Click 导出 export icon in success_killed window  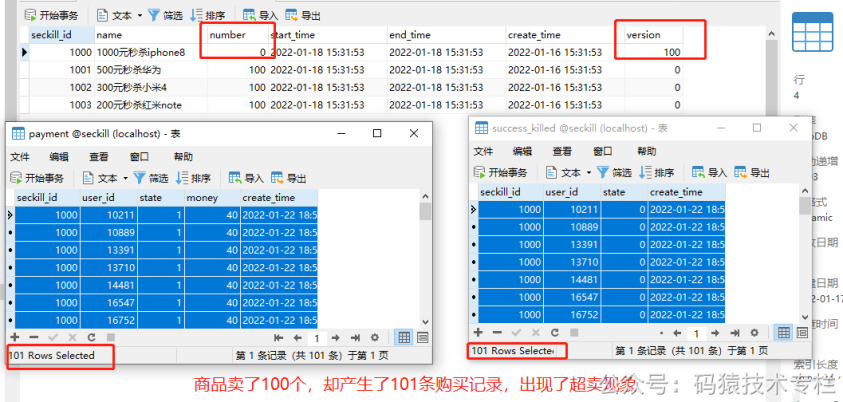752,173
